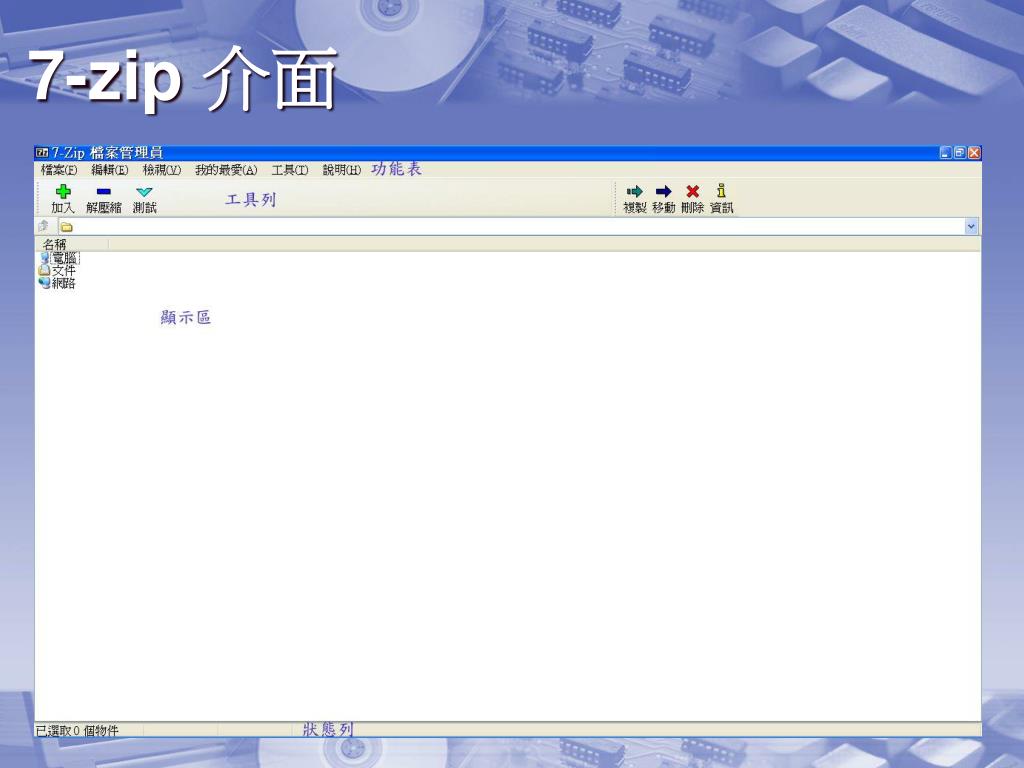The width and height of the screenshot is (1024, 768).
Task: Click the folder icon in address bar
Action: [67, 227]
